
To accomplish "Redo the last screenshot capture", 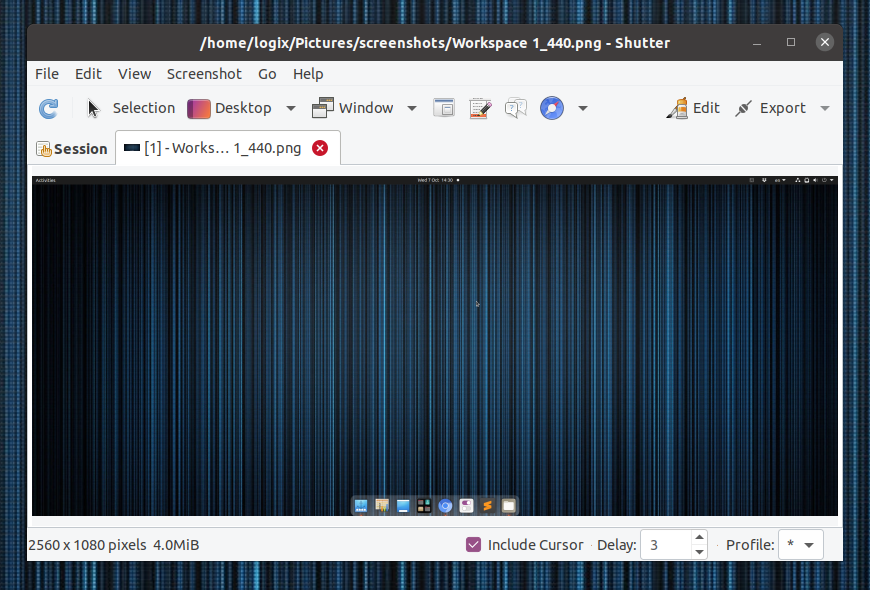I will [x=48, y=108].
